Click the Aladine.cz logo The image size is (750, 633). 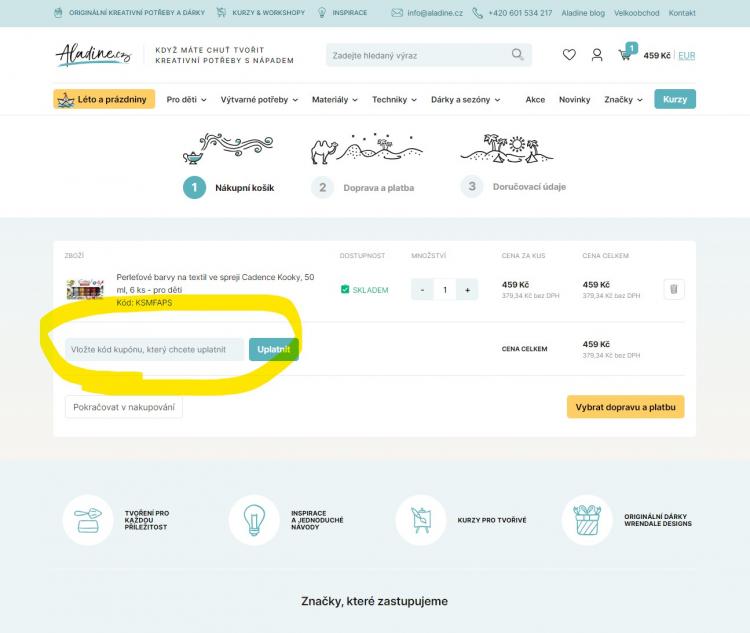point(93,55)
